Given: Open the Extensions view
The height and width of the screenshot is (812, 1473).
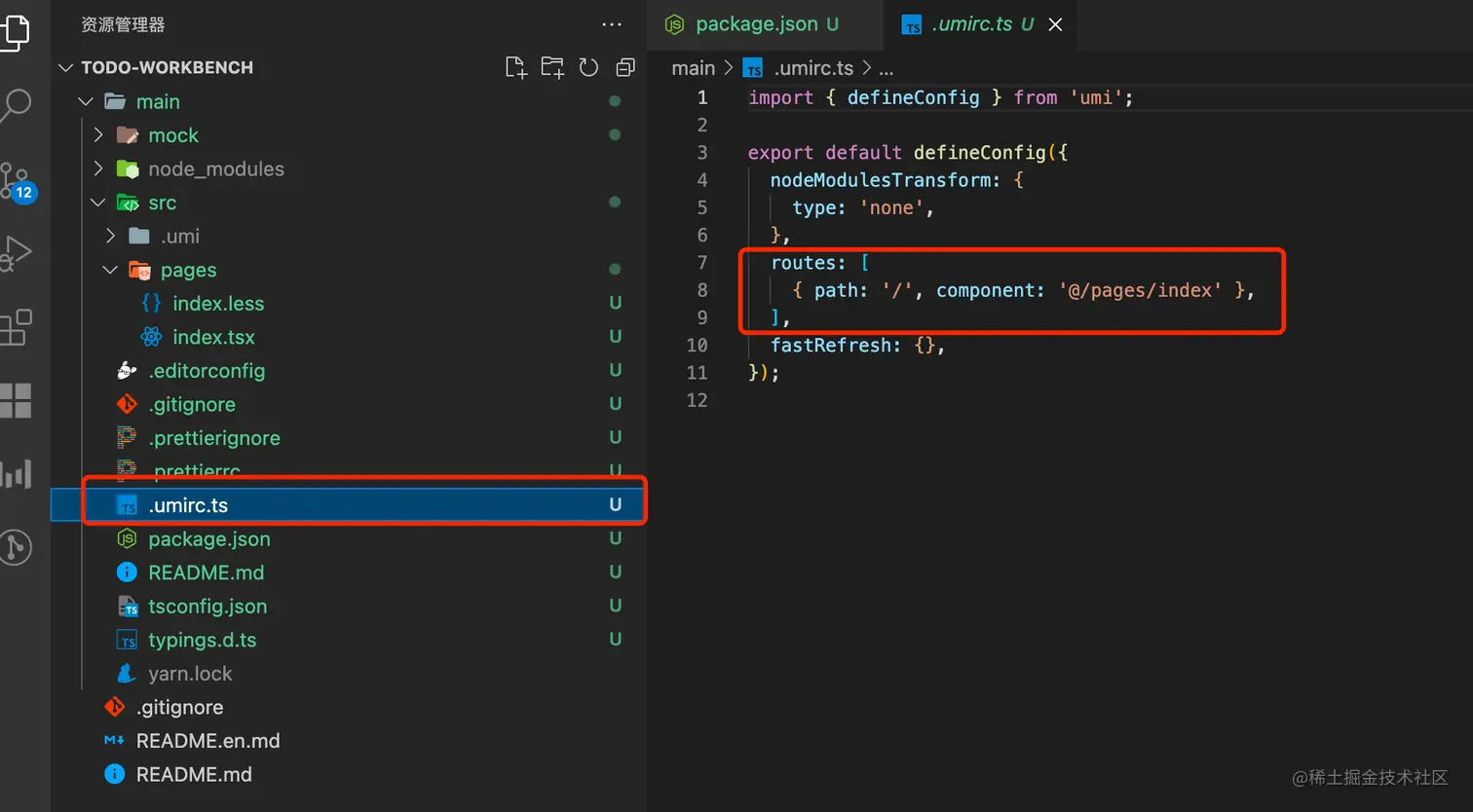Looking at the screenshot, I should tap(17, 327).
